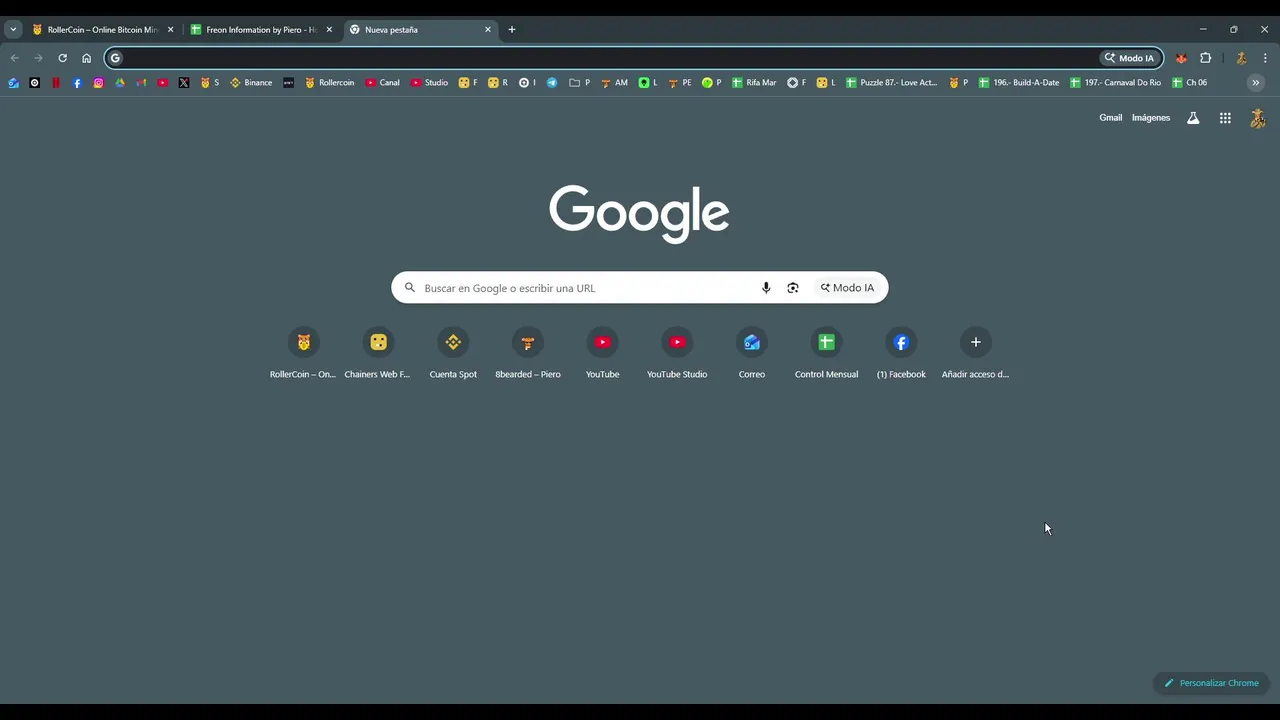Open the Google Drive bookmark icon
The width and height of the screenshot is (1280, 720).
coord(120,83)
